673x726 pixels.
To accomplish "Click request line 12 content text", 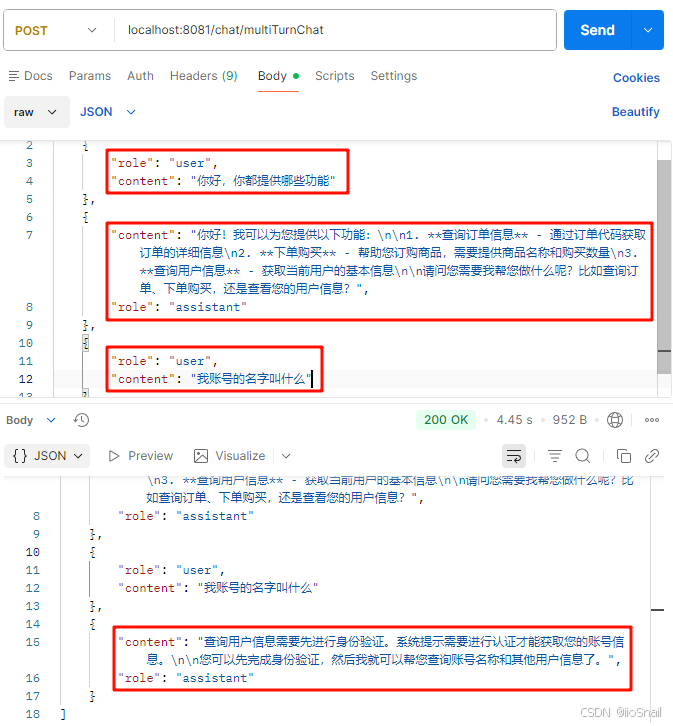I will [x=211, y=379].
